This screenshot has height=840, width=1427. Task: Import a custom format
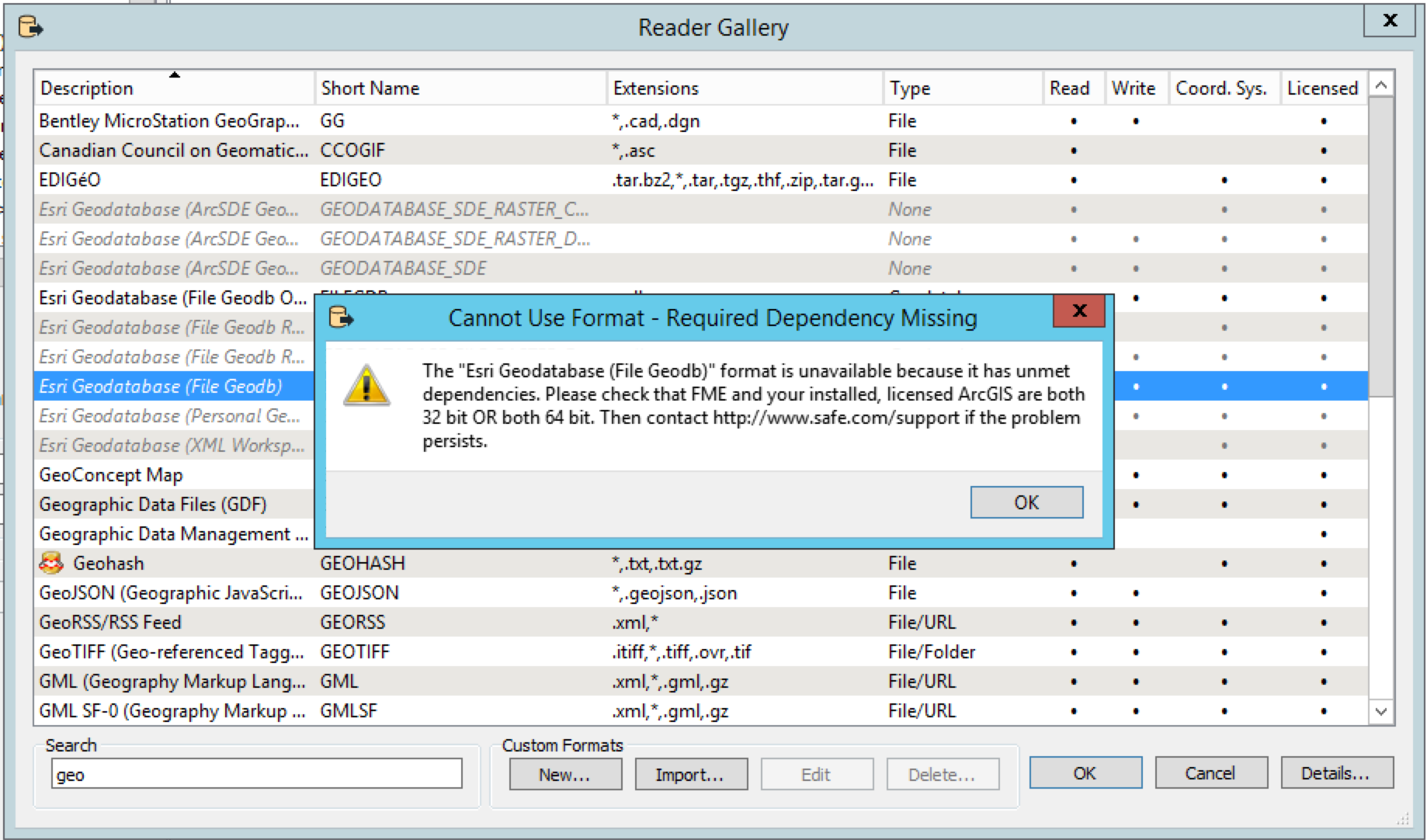tap(690, 773)
